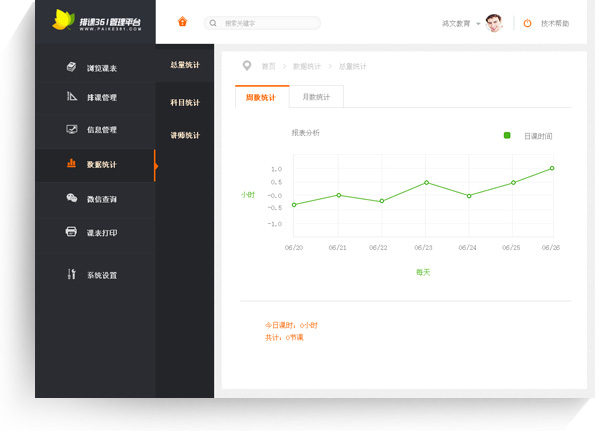Viewport: 596px width, 431px height.
Task: Click the orange home icon
Action: [182, 22]
